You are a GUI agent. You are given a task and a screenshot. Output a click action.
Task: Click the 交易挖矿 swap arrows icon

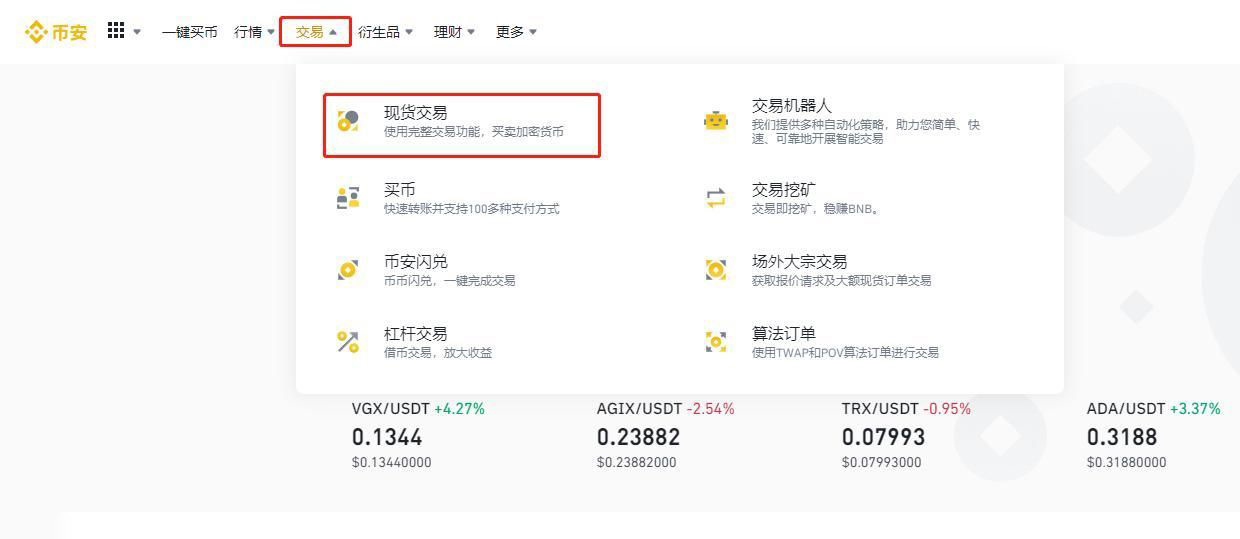click(x=716, y=198)
